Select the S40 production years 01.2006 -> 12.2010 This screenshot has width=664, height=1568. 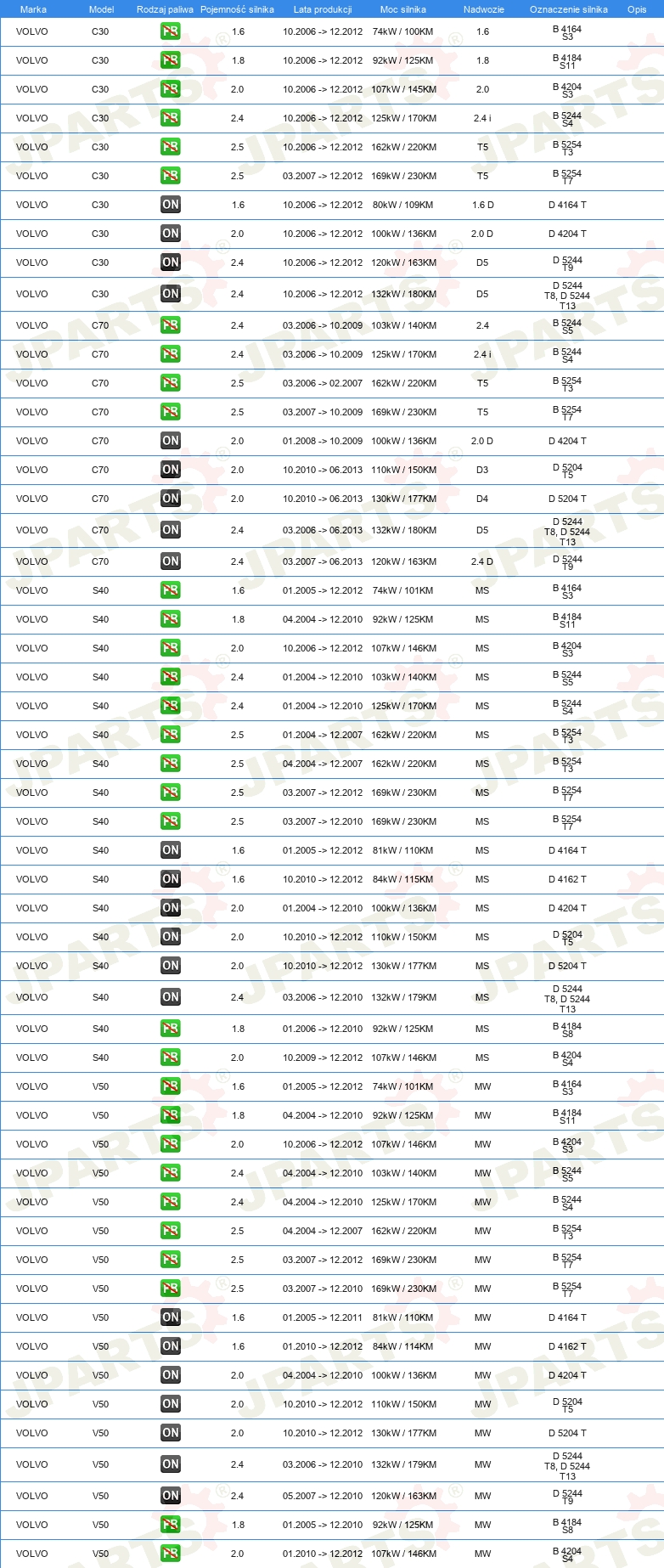click(x=323, y=1029)
